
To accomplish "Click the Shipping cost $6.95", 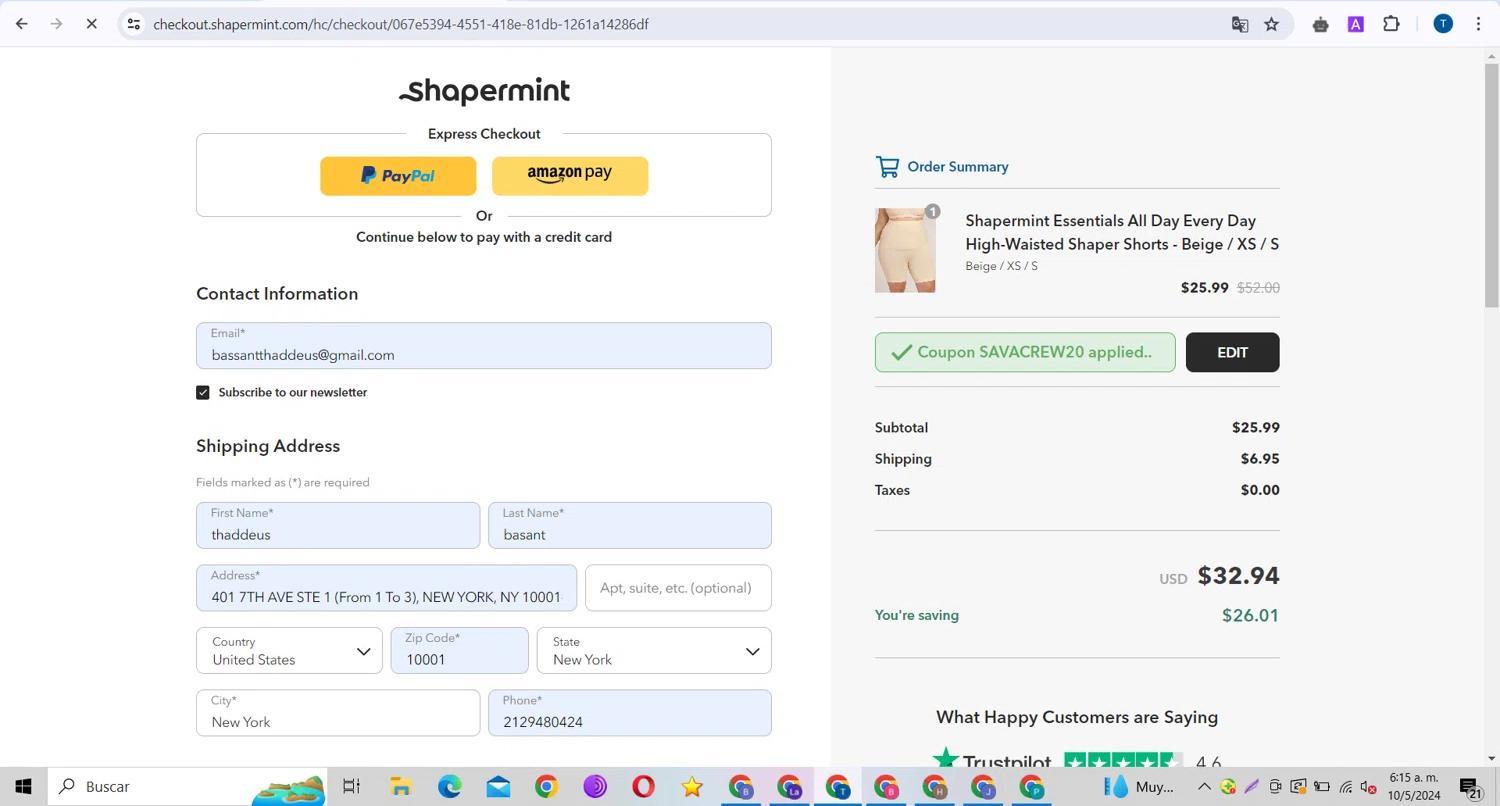I will pyautogui.click(x=1260, y=459).
